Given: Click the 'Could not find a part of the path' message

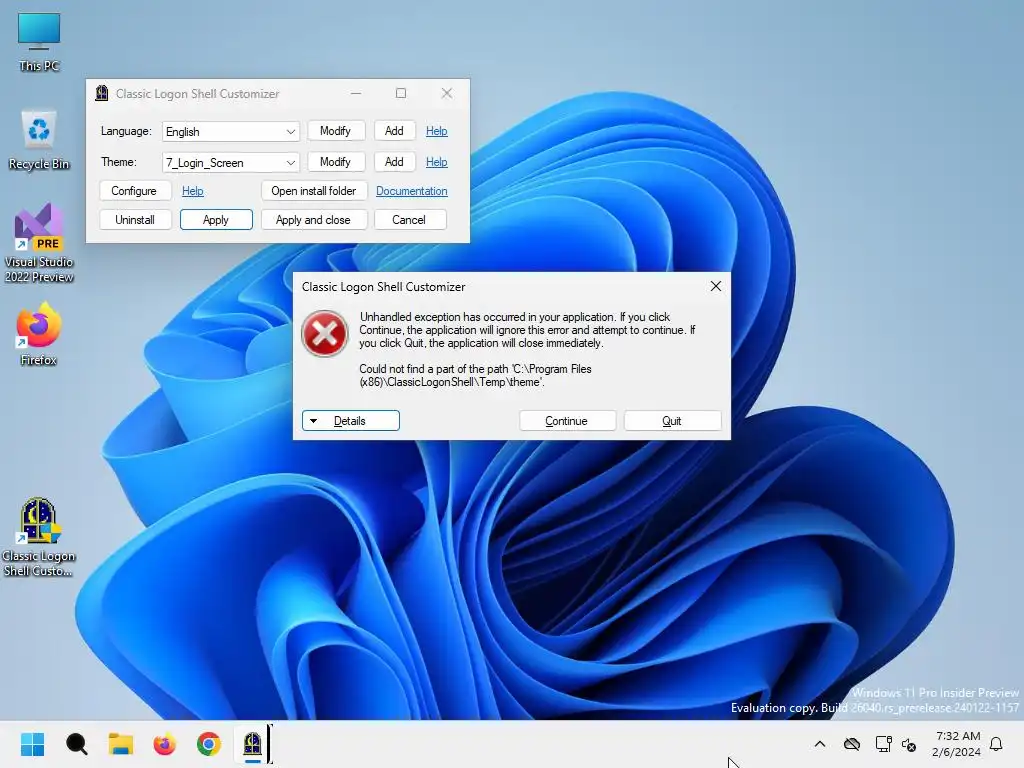Looking at the screenshot, I should click(x=475, y=376).
